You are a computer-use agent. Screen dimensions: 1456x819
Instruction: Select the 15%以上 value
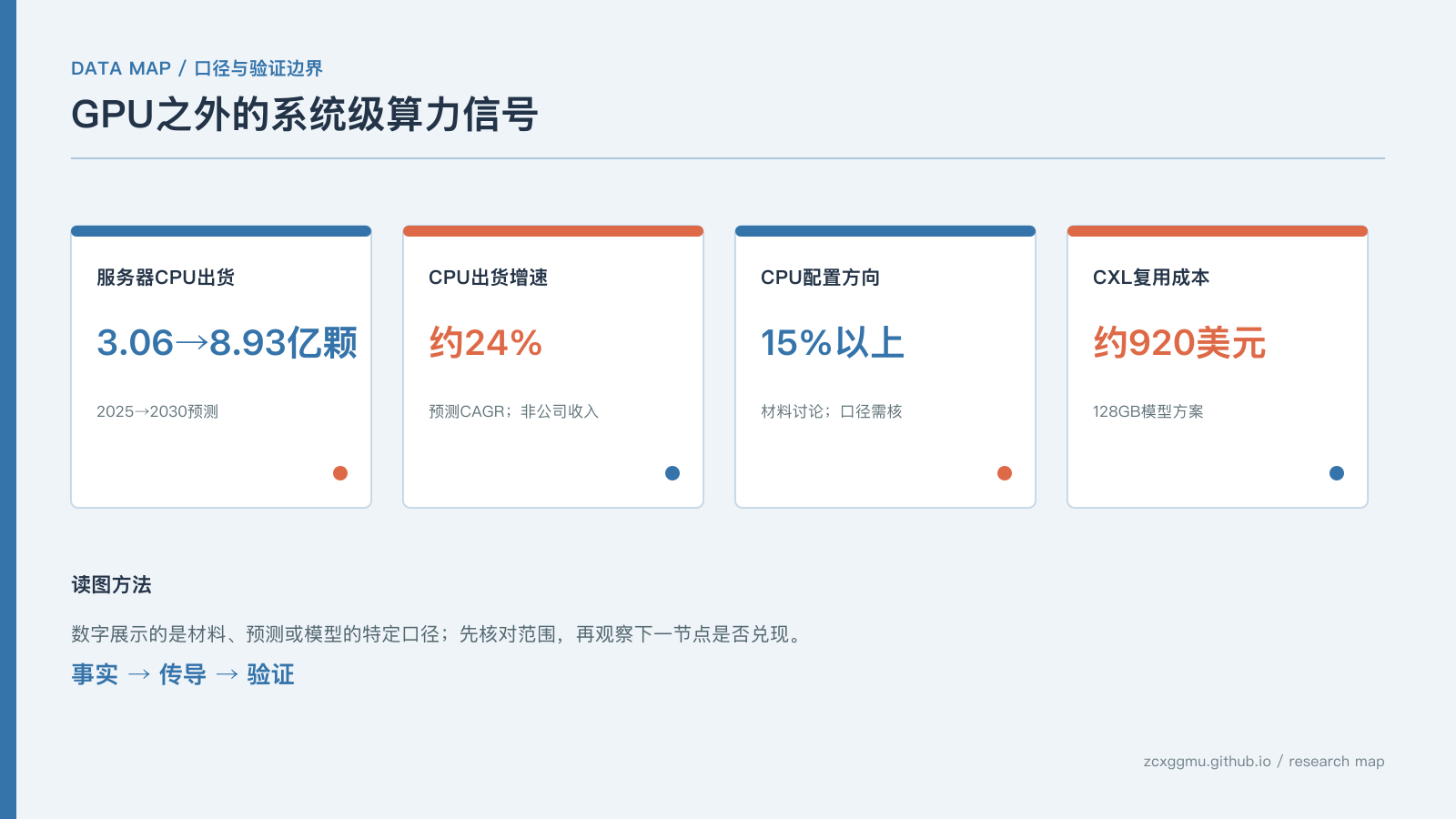pyautogui.click(x=832, y=343)
